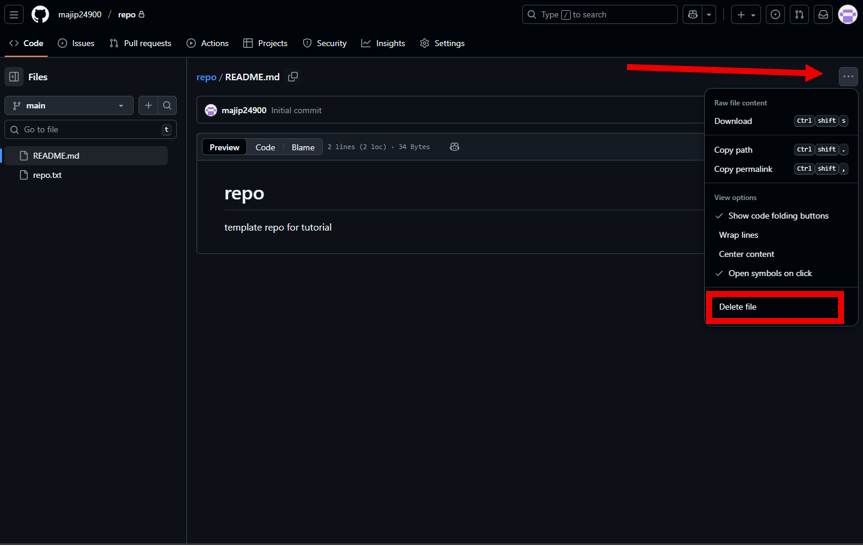
Task: Open majip24900 owner link in header
Action: click(x=80, y=14)
